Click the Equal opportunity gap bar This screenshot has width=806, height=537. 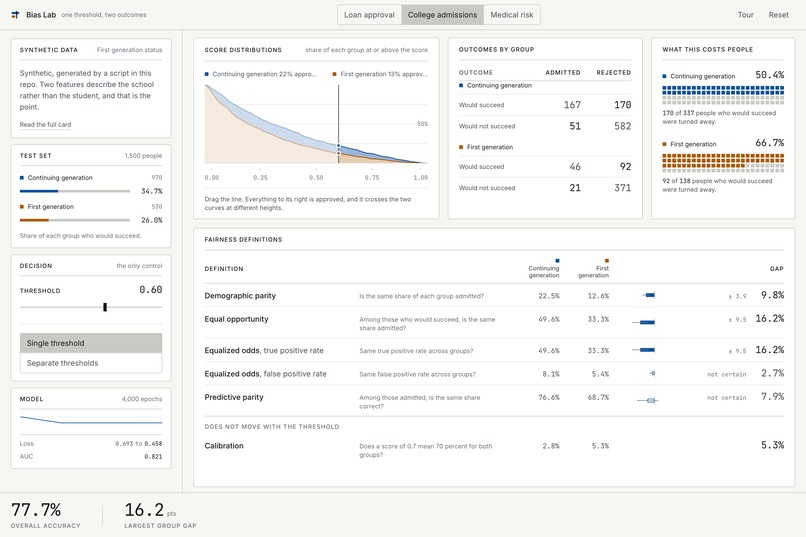[644, 322]
